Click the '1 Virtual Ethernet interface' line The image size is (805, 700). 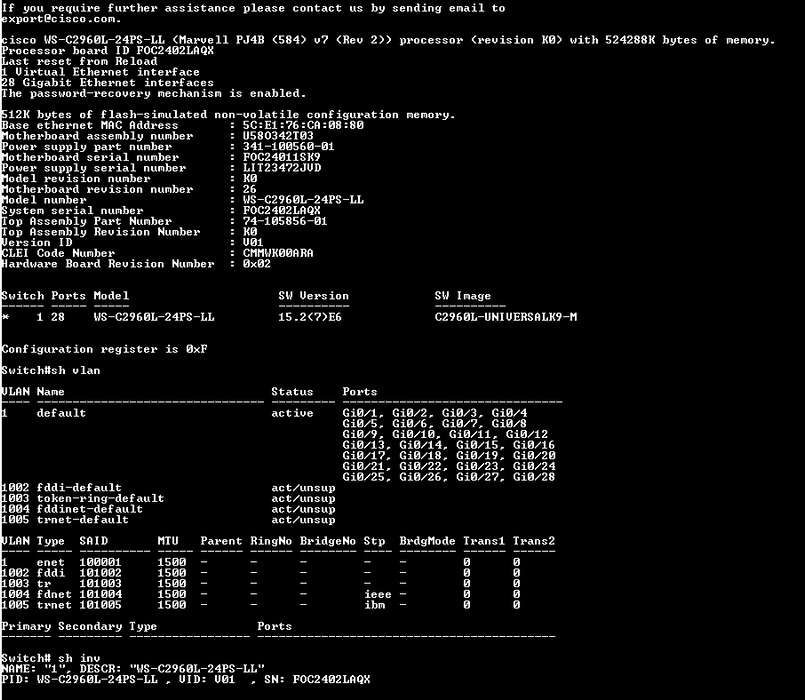point(101,72)
